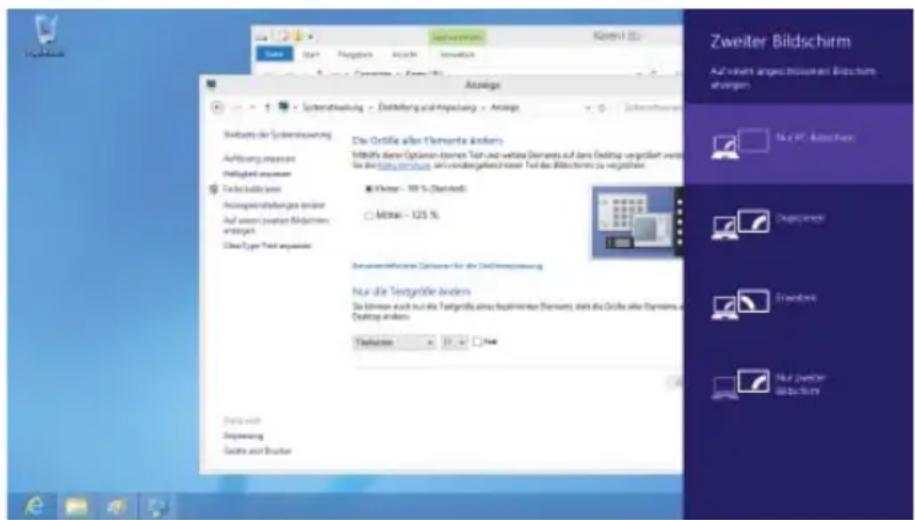Open 'Helligkeit anpassen' sidebar link
915x520 pixels.
tap(257, 174)
